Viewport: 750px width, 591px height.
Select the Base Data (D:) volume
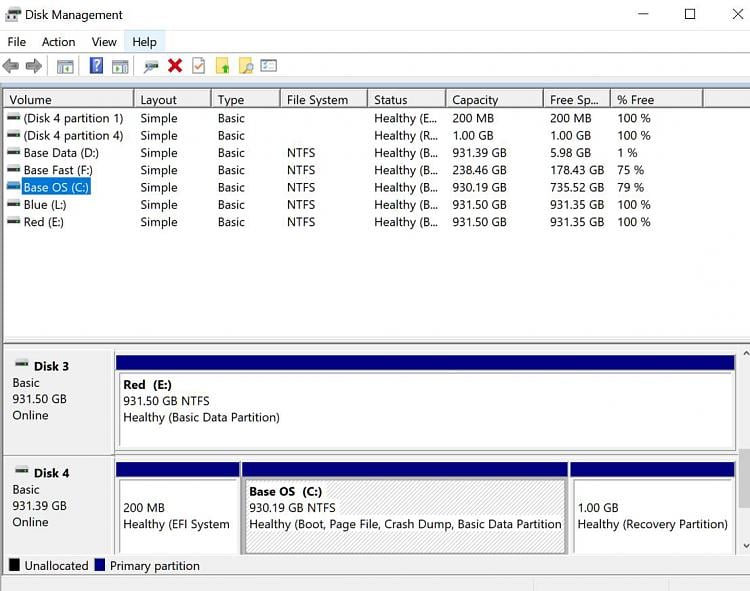tap(61, 153)
